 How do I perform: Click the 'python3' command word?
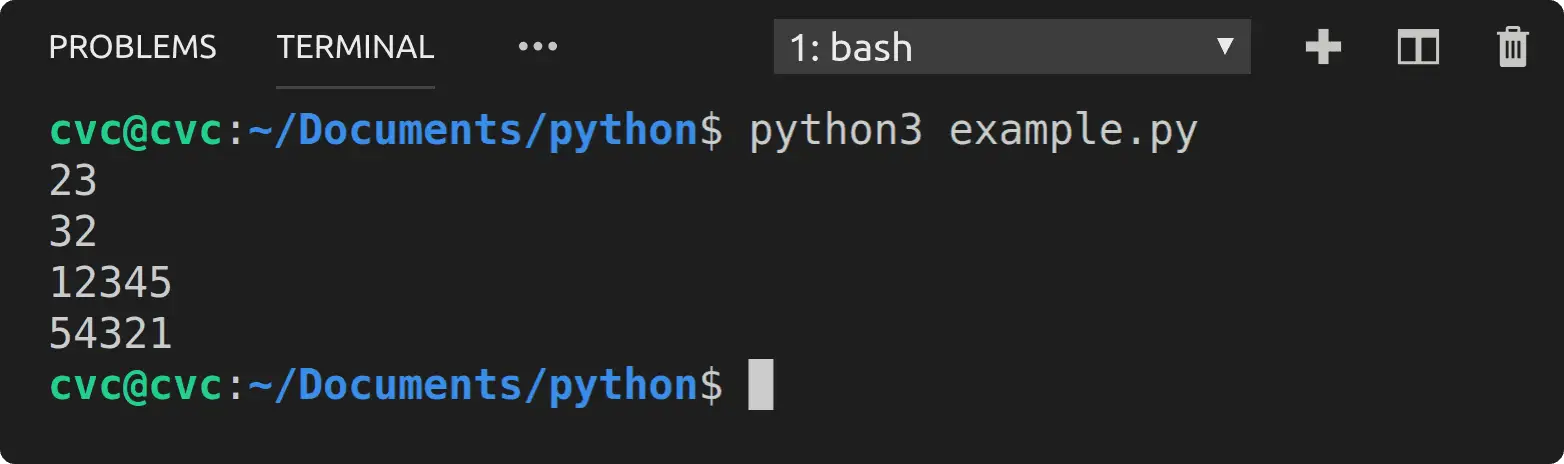coord(836,132)
